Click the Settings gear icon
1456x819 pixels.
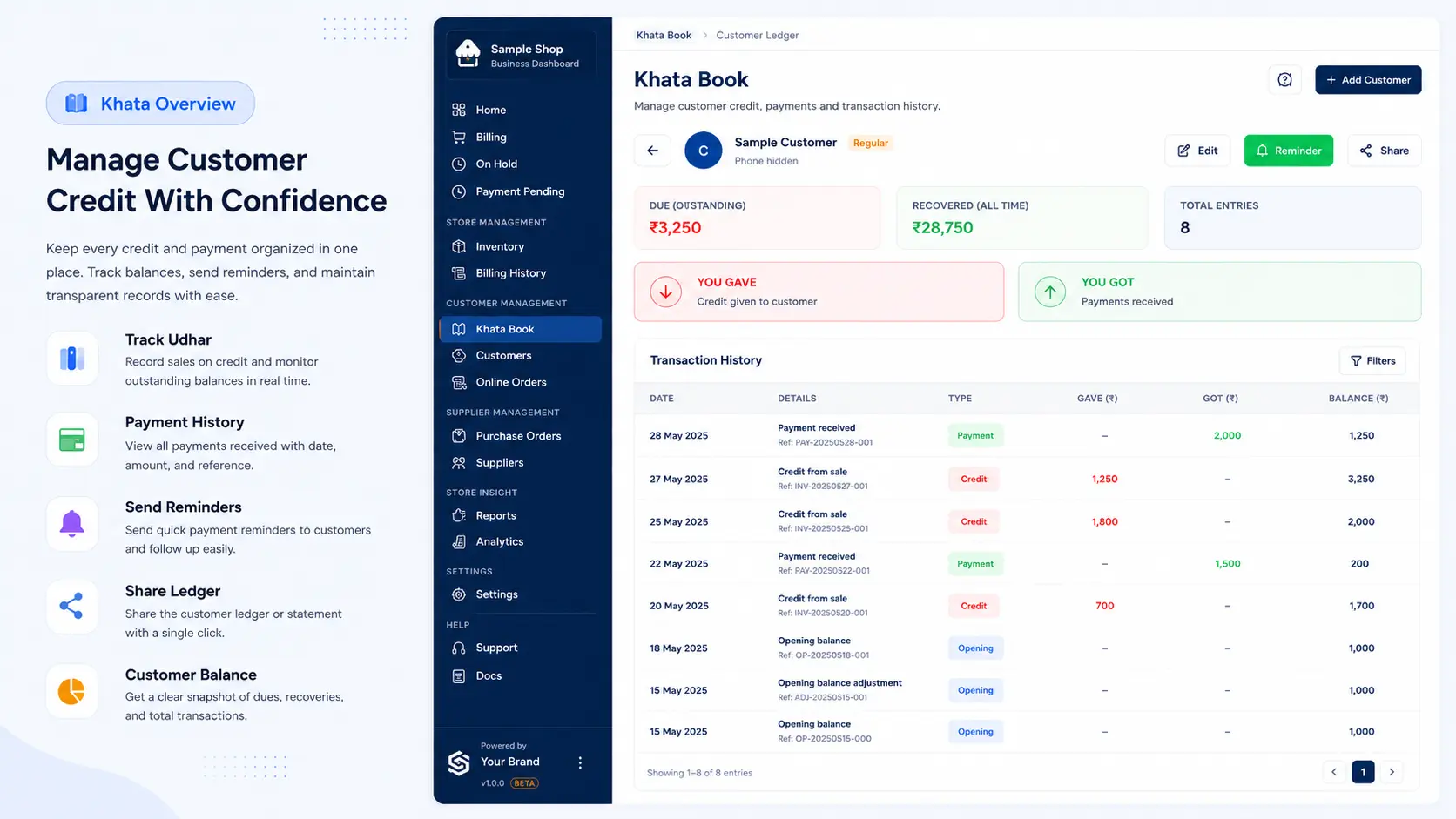459,594
